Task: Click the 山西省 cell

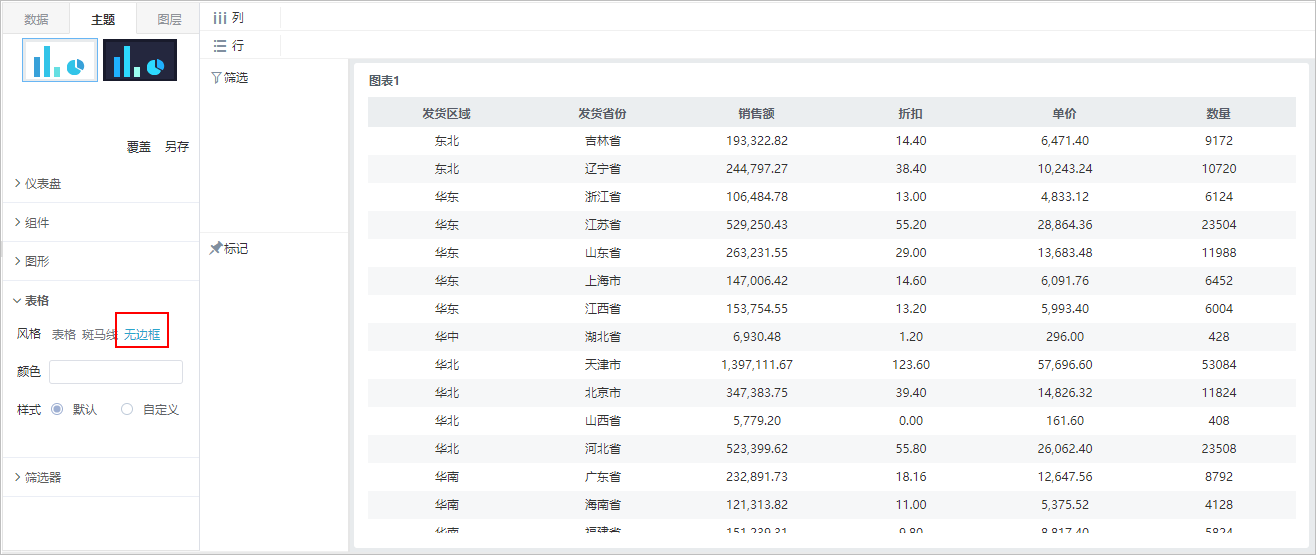Action: tap(603, 421)
